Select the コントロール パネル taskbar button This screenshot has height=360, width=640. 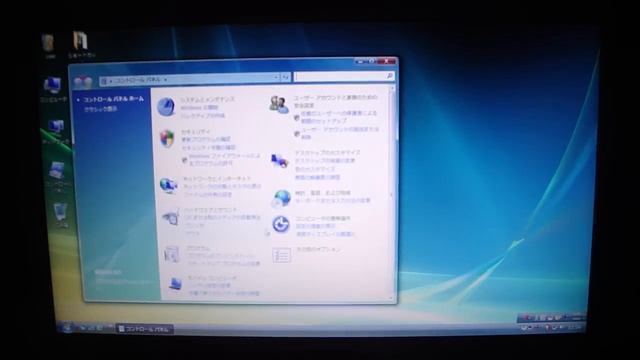pos(144,329)
